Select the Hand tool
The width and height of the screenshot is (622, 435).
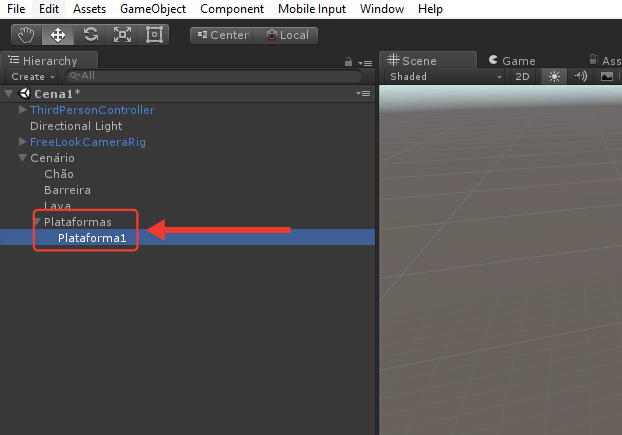[x=27, y=35]
